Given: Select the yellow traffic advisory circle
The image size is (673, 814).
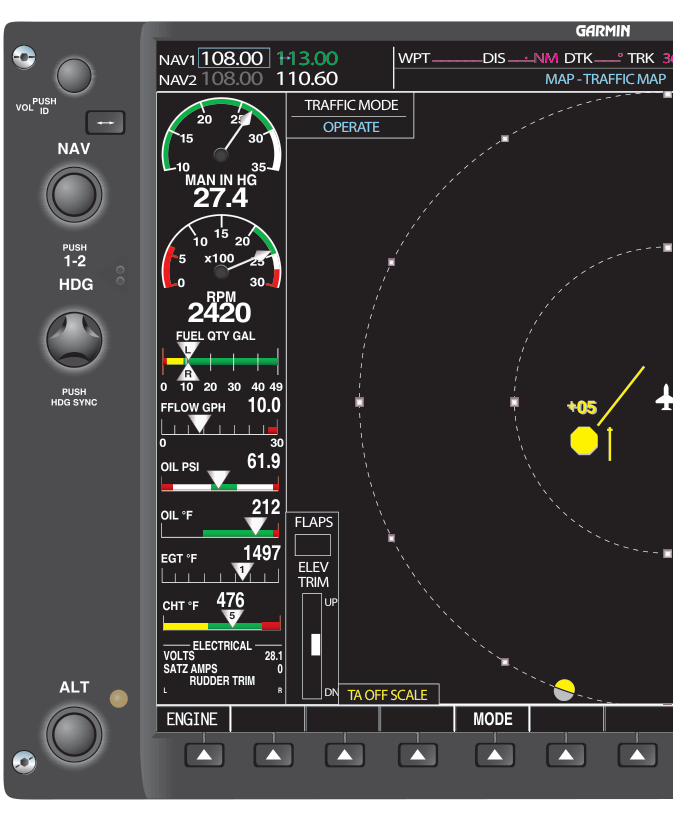Looking at the screenshot, I should click(584, 441).
